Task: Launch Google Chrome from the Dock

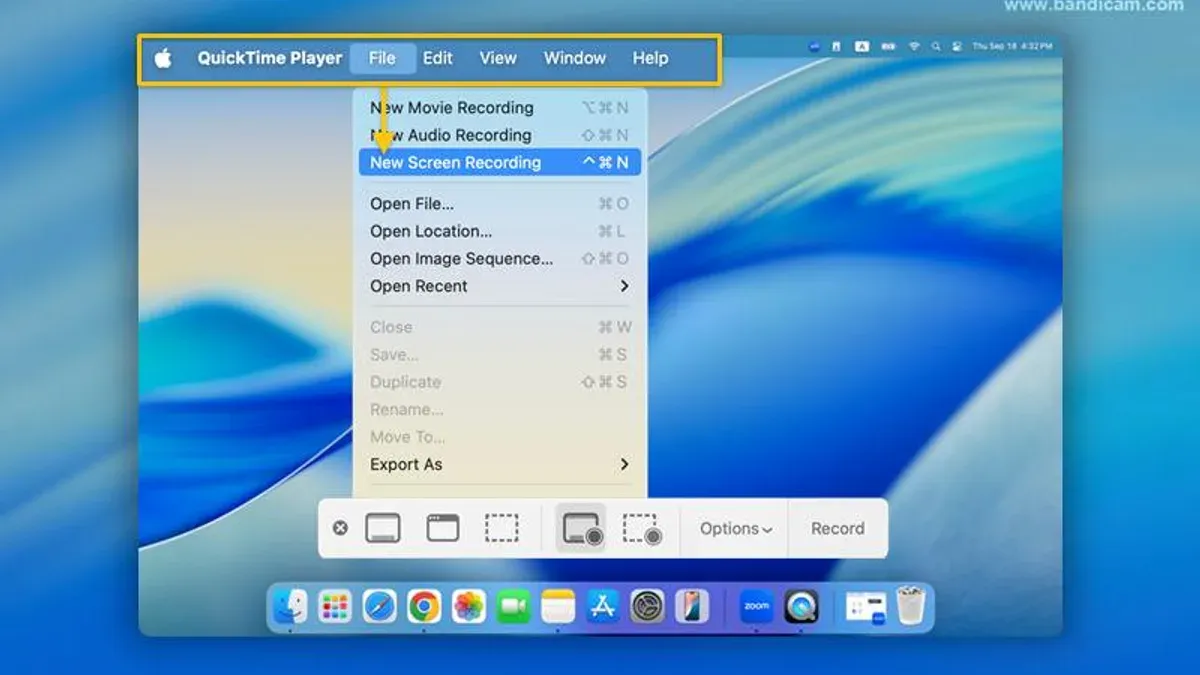Action: 424,606
